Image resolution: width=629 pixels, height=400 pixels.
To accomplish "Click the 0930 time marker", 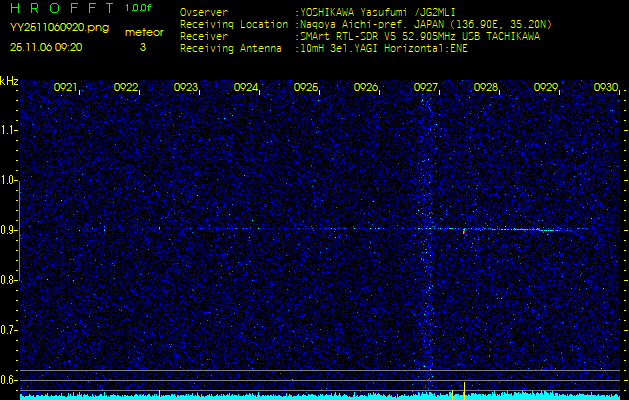I will click(x=605, y=88).
